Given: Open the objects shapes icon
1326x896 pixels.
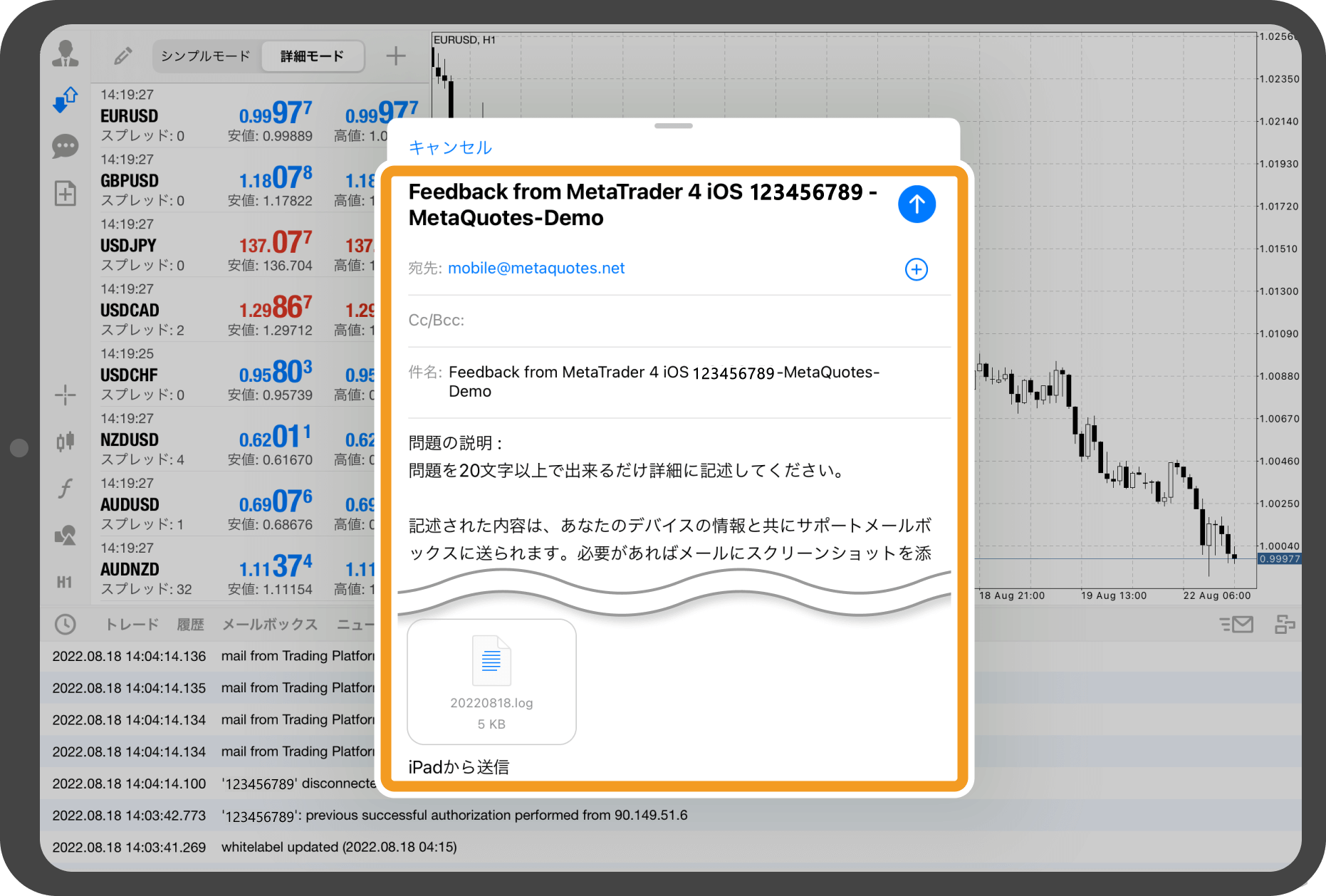Looking at the screenshot, I should click(x=65, y=536).
